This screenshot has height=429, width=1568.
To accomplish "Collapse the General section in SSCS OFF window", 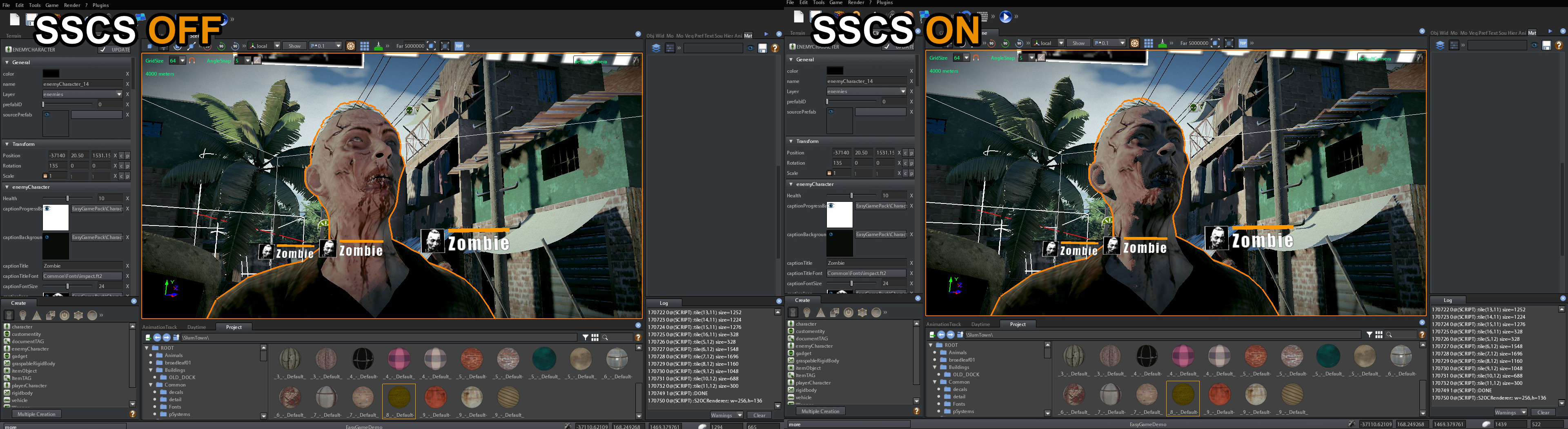I will click(x=7, y=62).
